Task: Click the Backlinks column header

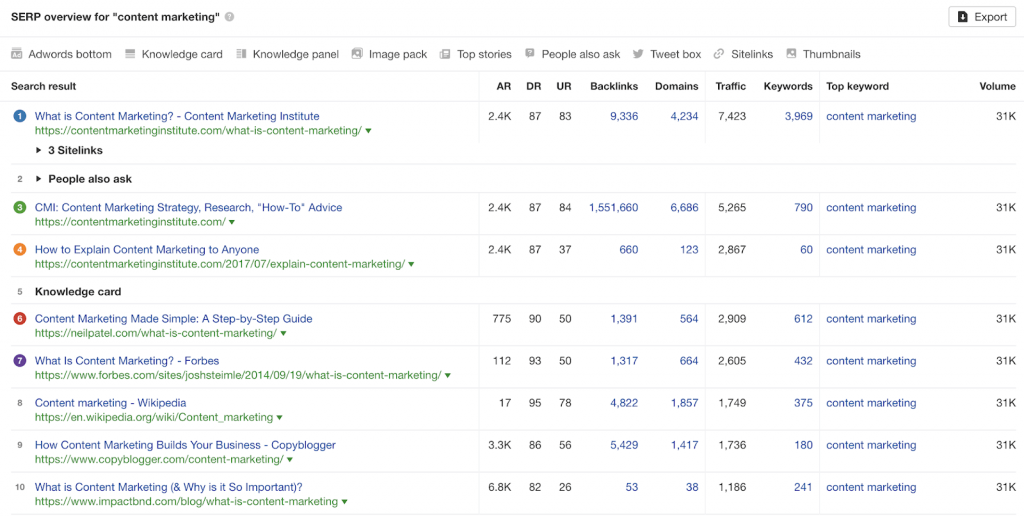Action: [614, 86]
